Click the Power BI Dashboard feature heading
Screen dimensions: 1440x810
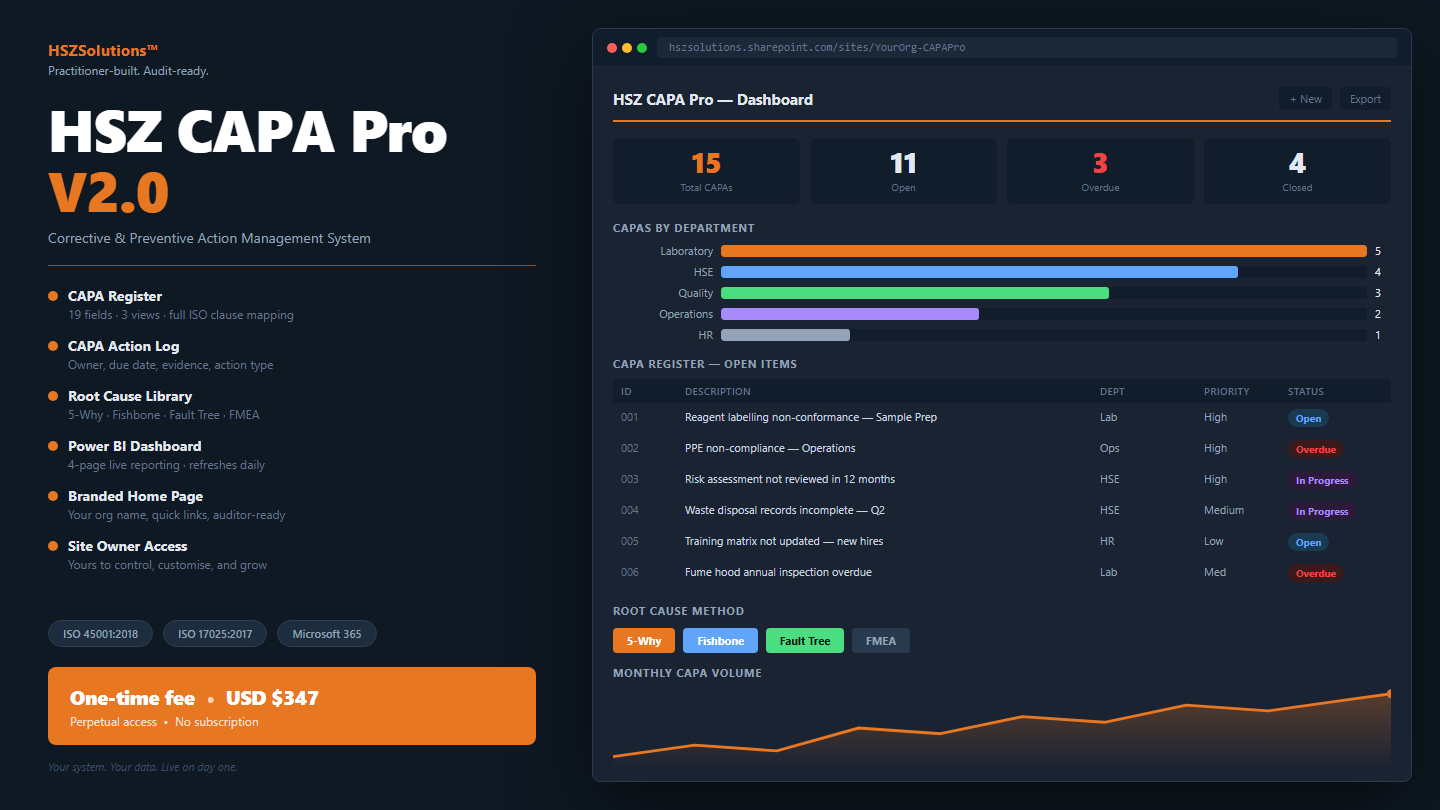pos(135,446)
